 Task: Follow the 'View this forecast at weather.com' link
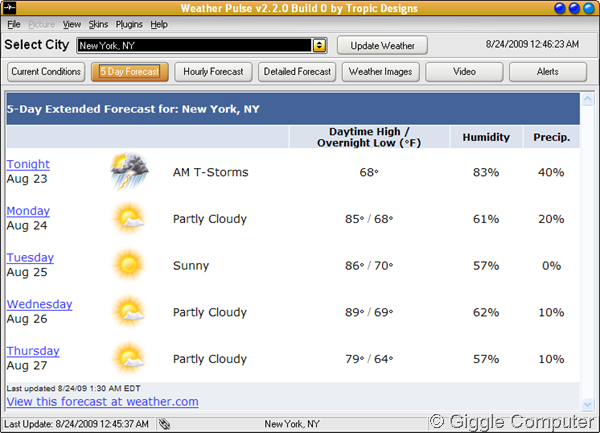pyautogui.click(x=102, y=402)
